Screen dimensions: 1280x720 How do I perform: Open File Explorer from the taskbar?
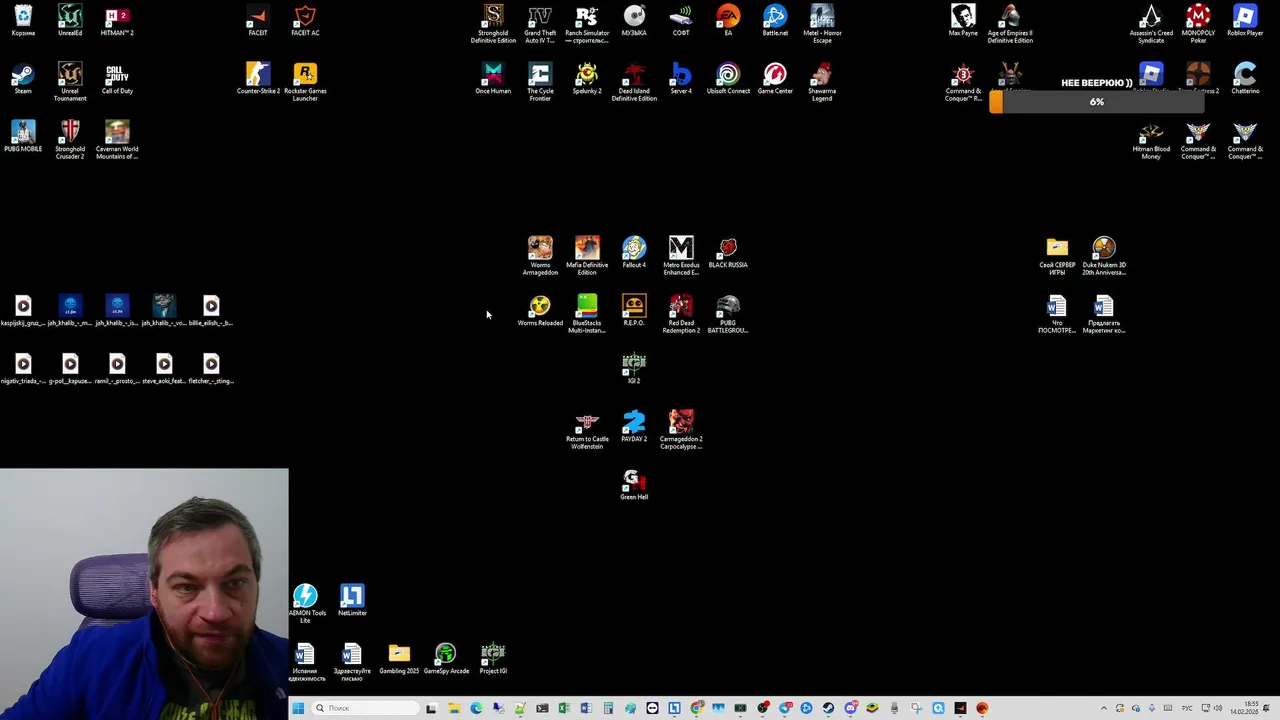pyautogui.click(x=453, y=708)
